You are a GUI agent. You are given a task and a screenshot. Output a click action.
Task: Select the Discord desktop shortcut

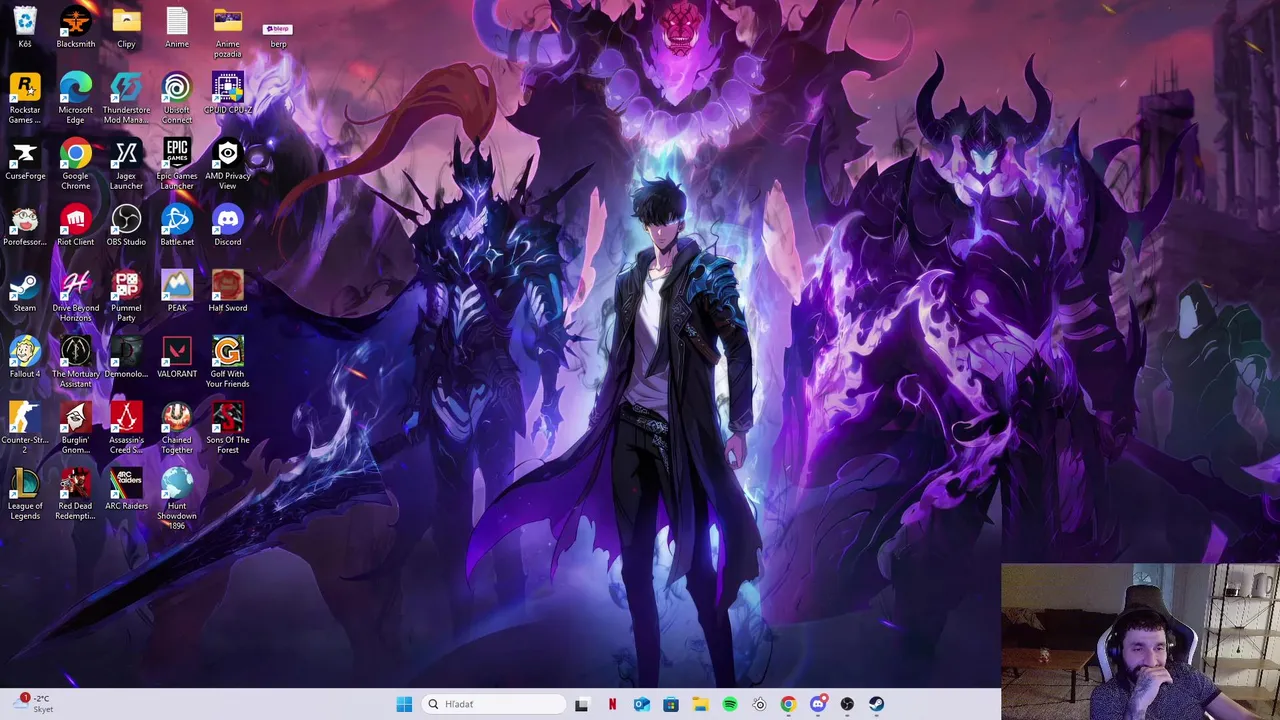tap(227, 225)
